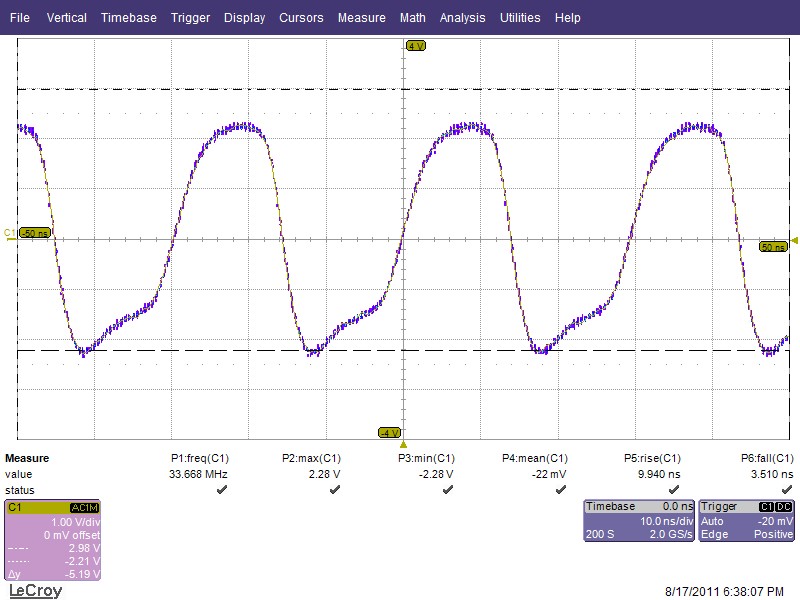Open the Utilities menu
800x600 pixels.
coord(520,18)
